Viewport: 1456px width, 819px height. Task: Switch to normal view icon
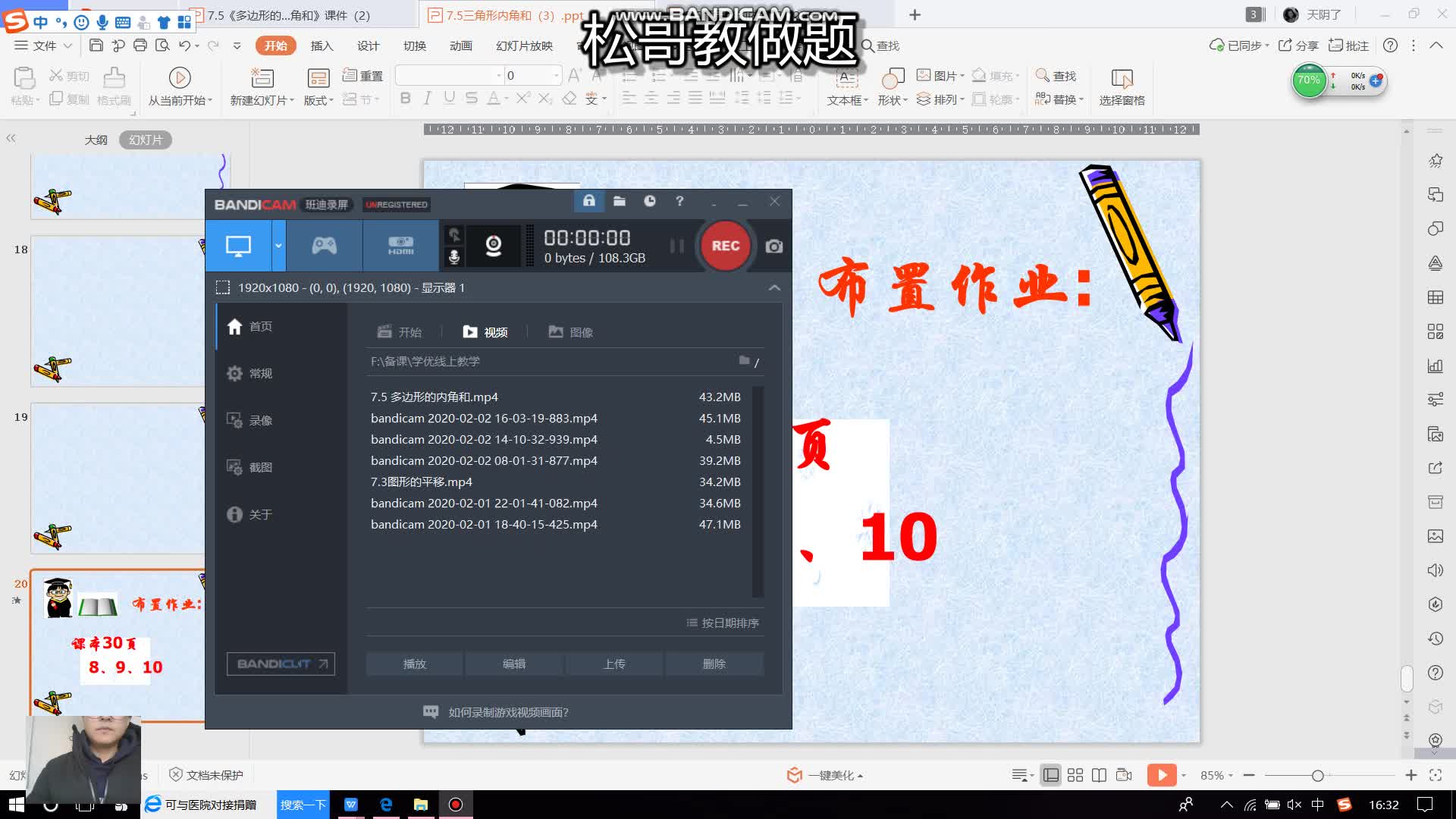pos(1050,775)
